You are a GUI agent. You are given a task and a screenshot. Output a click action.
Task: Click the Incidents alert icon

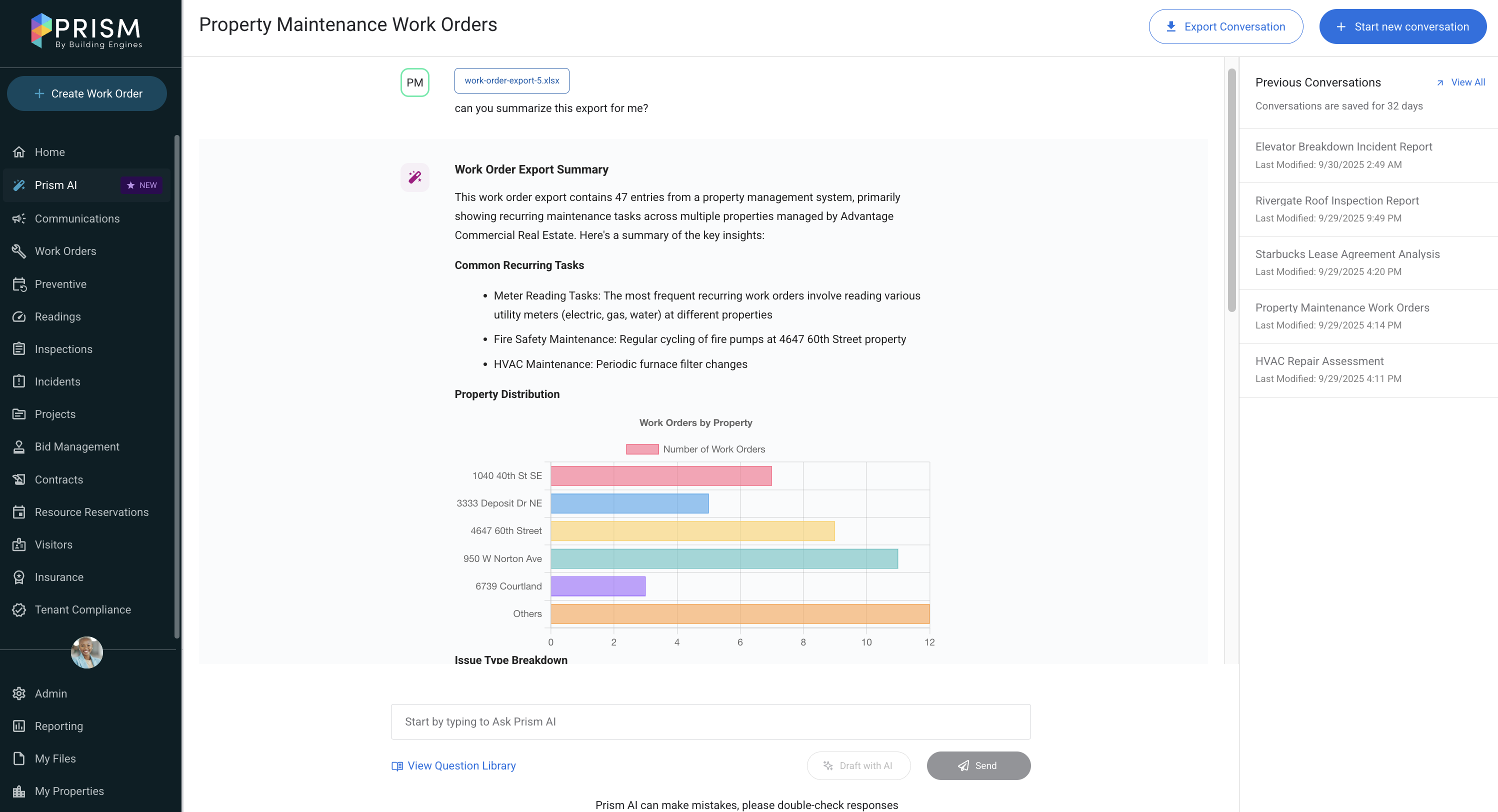coord(19,381)
